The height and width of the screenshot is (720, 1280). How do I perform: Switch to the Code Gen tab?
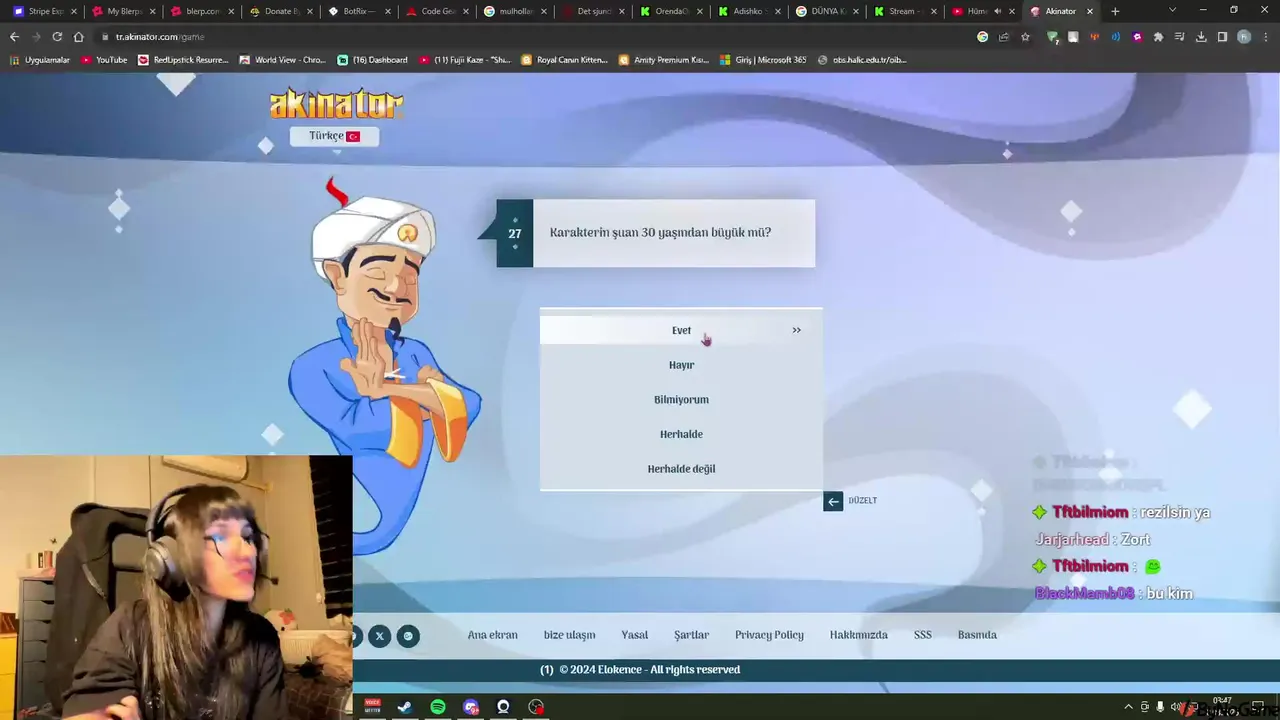436,11
